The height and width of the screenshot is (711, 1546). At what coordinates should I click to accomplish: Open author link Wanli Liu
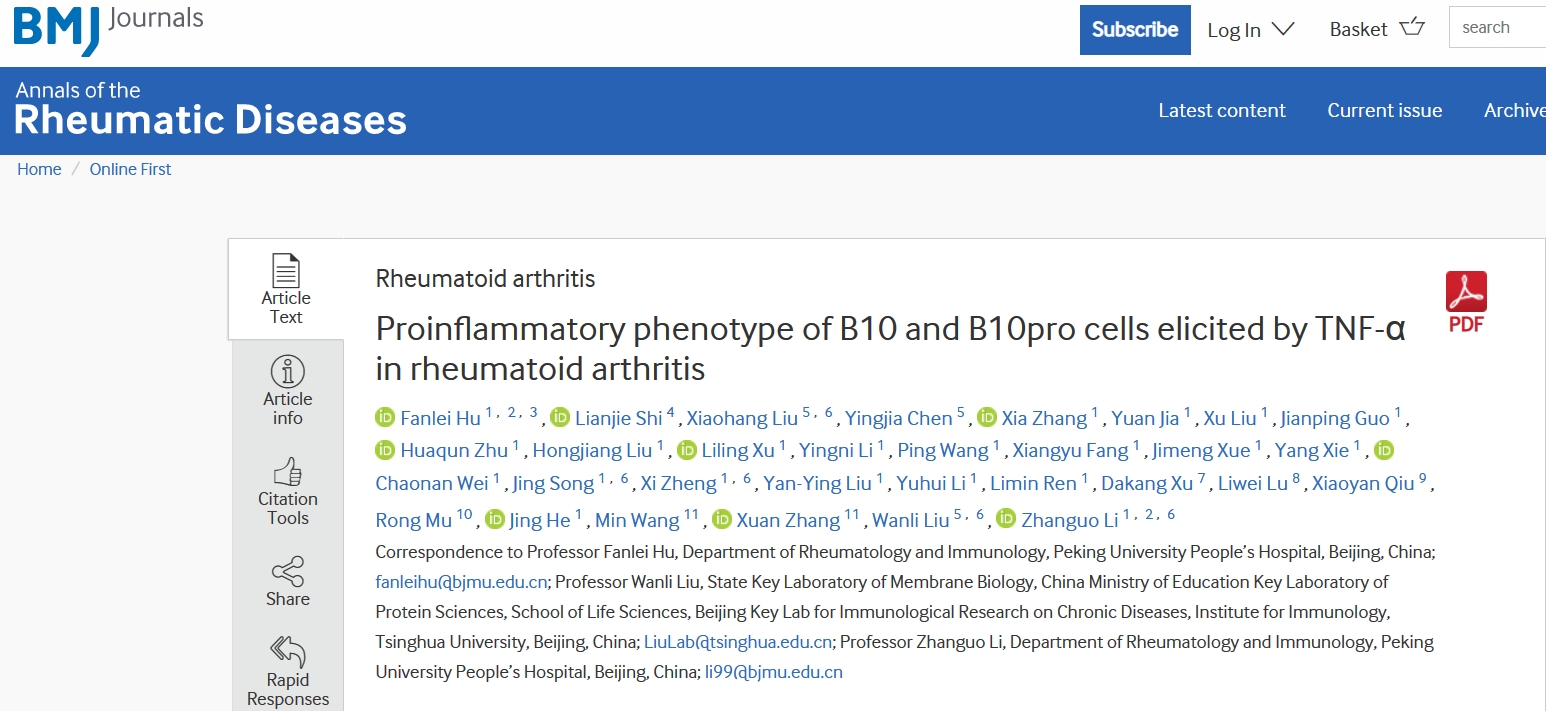point(910,520)
